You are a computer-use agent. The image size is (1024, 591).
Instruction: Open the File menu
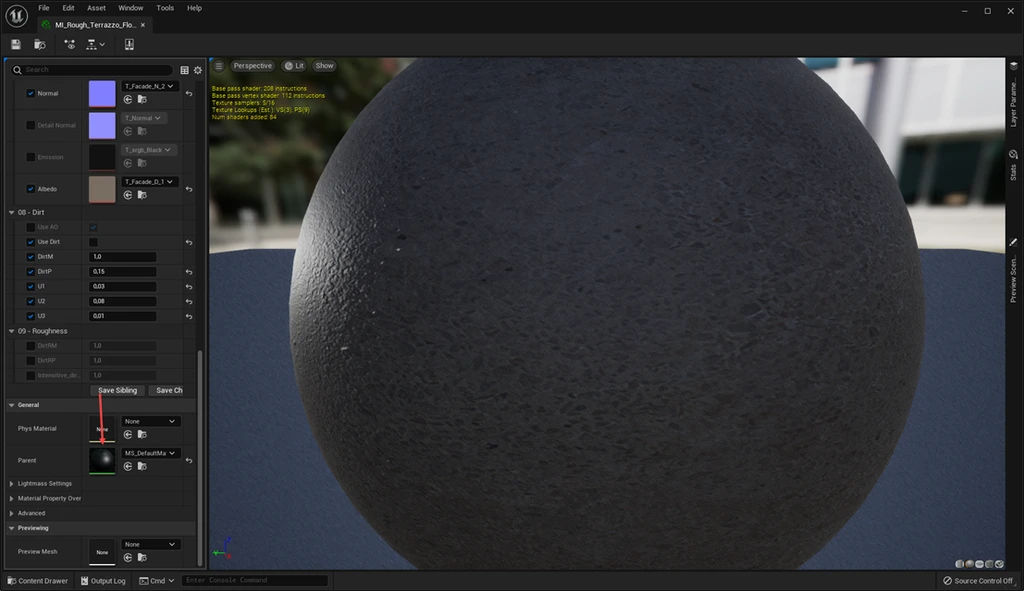pyautogui.click(x=44, y=8)
